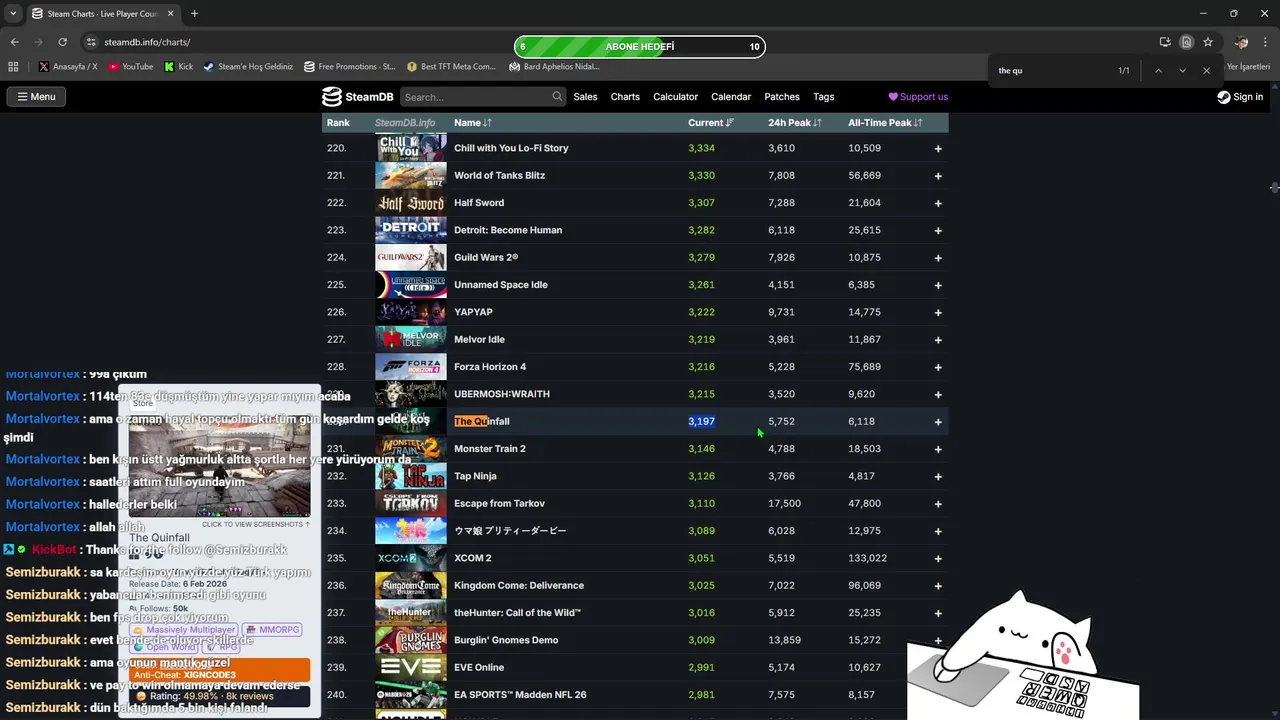Screen dimensions: 1280x720
Task: Go to previous find-in-page match
Action: [1158, 71]
